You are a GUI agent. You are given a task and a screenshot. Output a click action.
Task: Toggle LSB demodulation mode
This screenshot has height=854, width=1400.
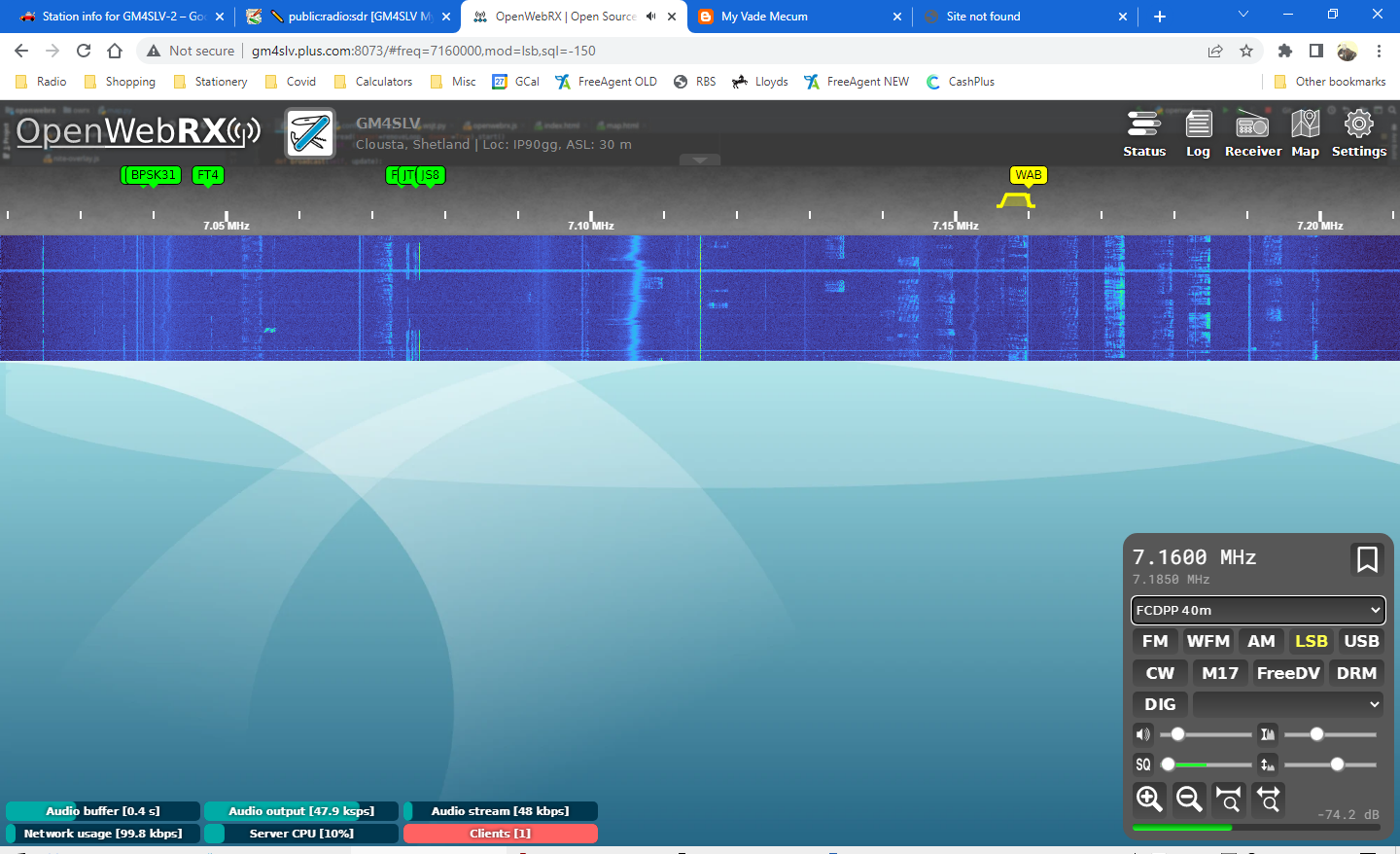click(1311, 640)
